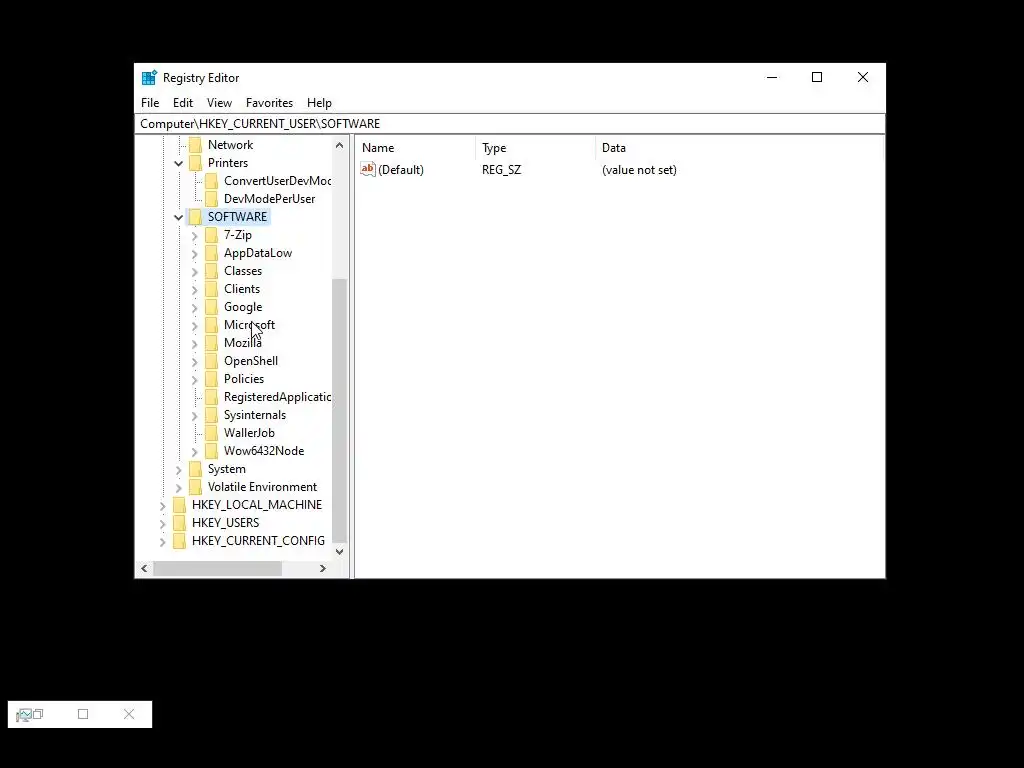Close the small minimized window

[129, 714]
